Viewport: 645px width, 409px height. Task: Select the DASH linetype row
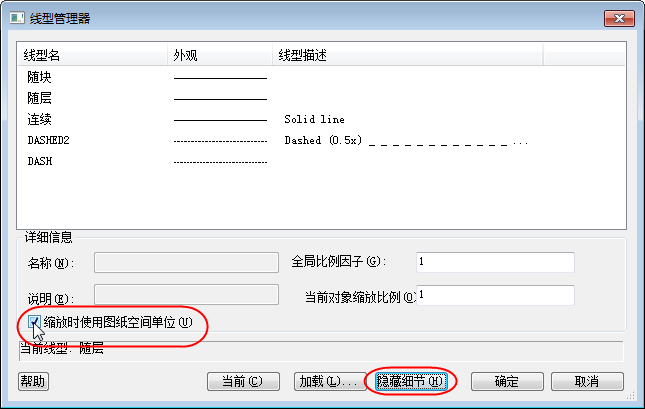321,161
